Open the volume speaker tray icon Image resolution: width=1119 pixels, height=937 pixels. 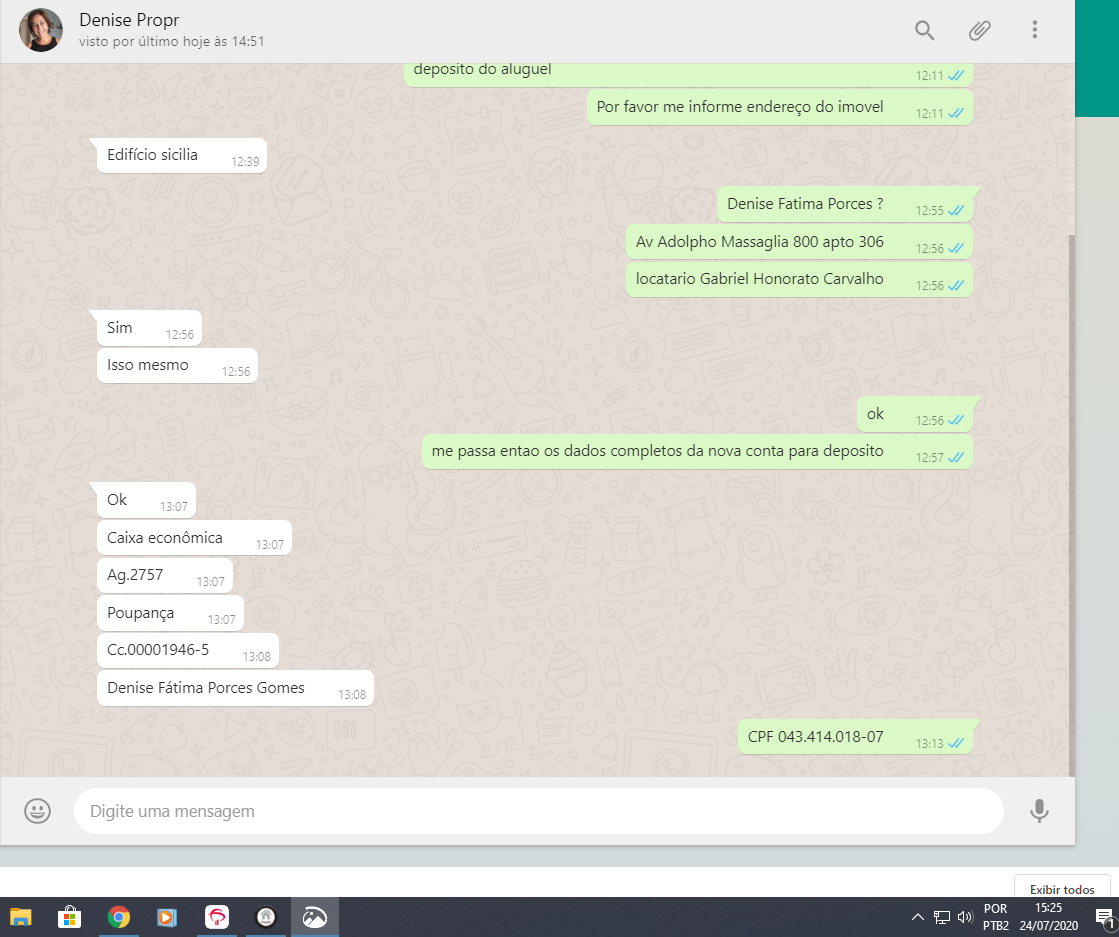tap(965, 917)
